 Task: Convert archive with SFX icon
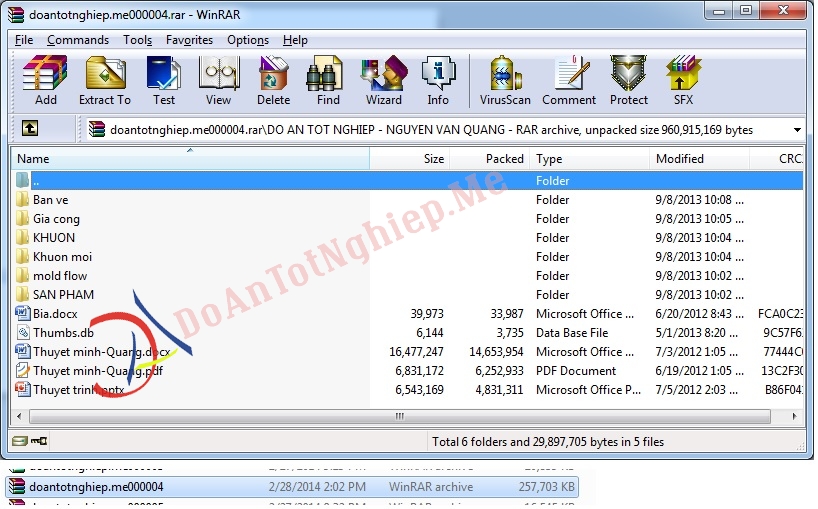683,80
